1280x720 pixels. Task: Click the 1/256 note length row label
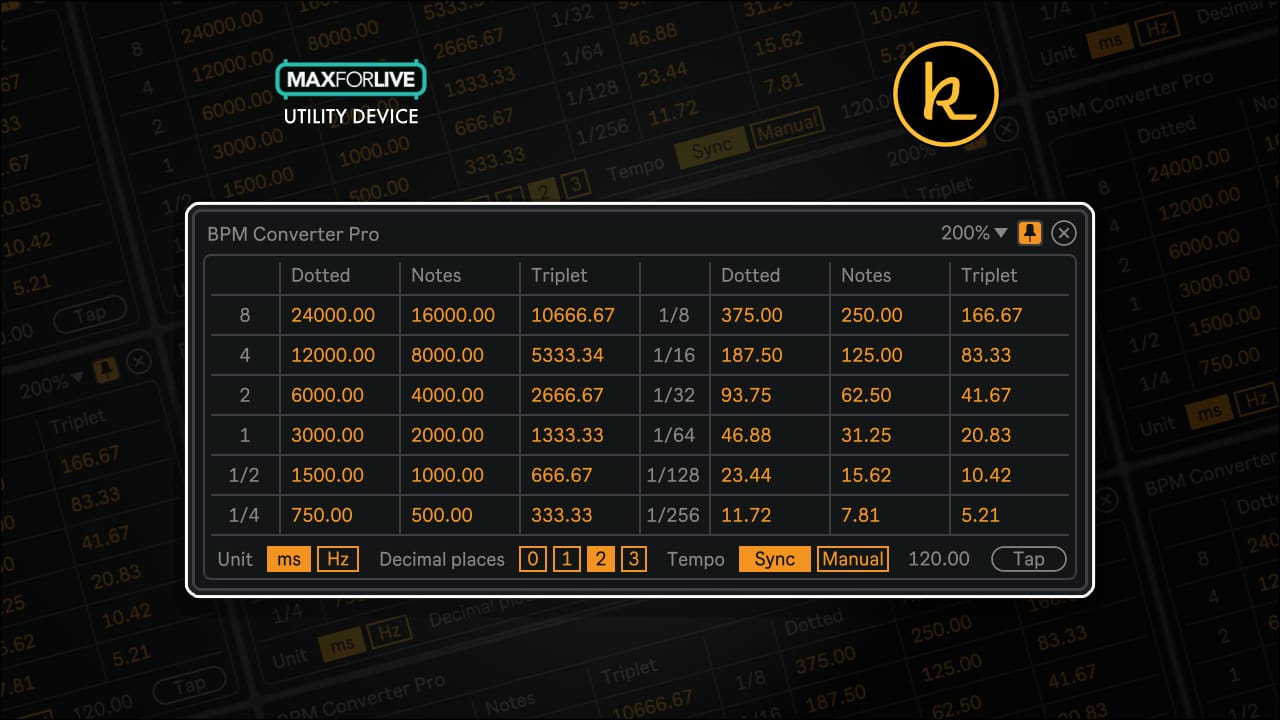point(673,515)
